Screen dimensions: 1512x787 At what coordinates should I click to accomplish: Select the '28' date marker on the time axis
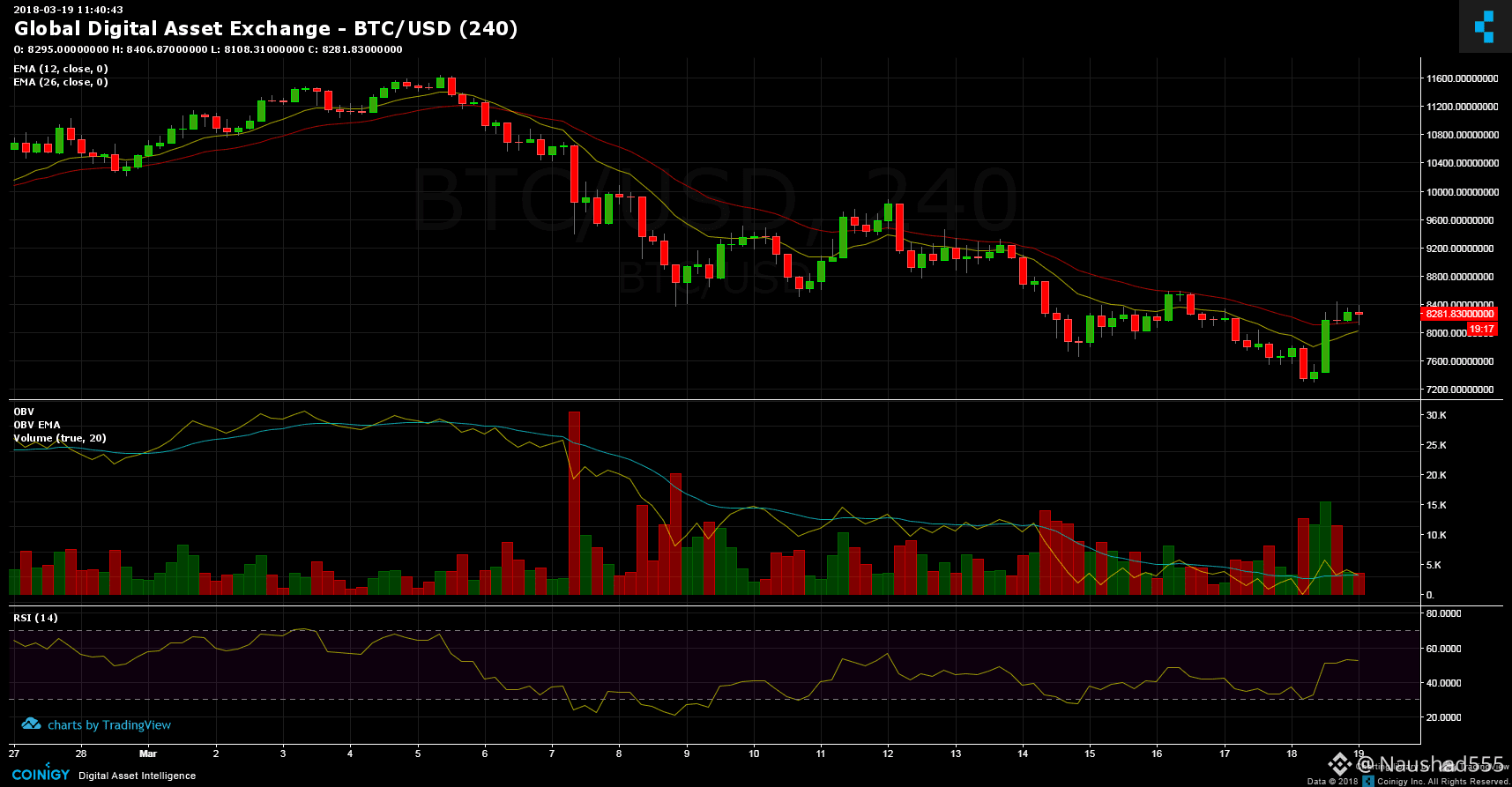click(81, 754)
